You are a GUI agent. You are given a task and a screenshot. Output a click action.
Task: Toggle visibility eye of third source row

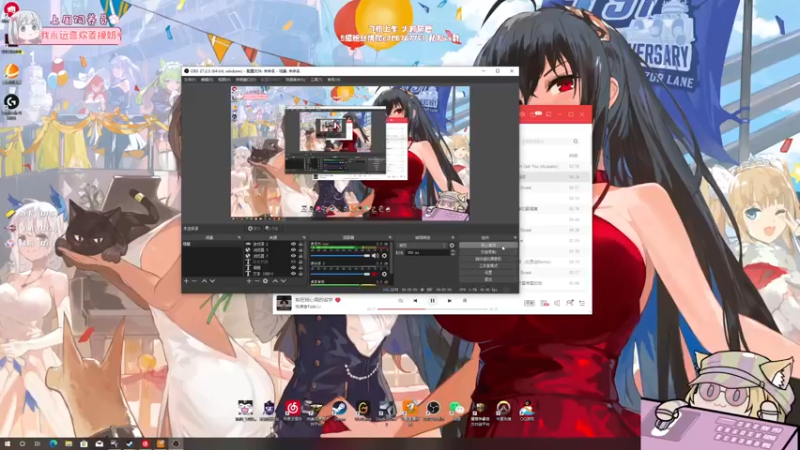pyautogui.click(x=293, y=256)
